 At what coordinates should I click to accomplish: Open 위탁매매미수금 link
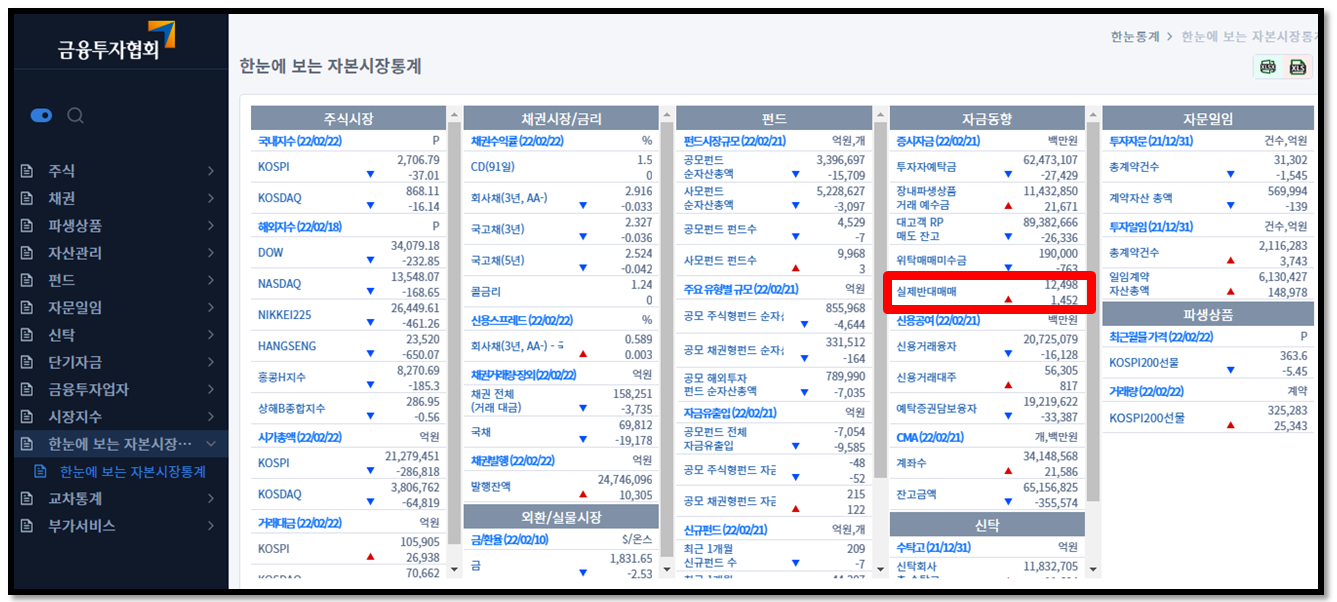[931, 260]
